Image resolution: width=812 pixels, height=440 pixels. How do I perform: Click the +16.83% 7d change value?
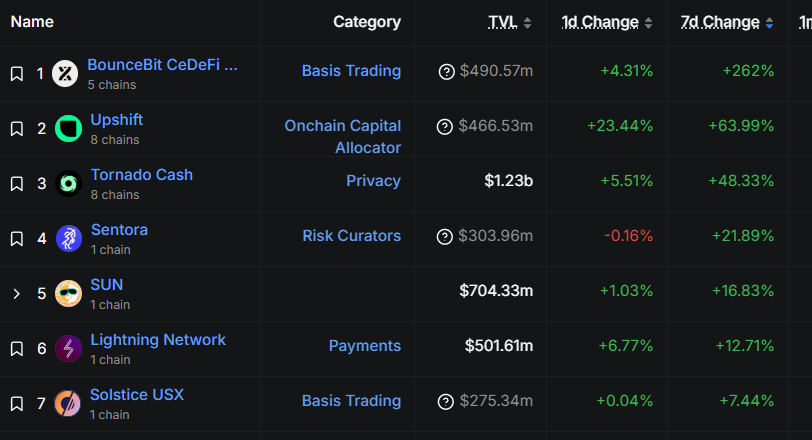743,291
